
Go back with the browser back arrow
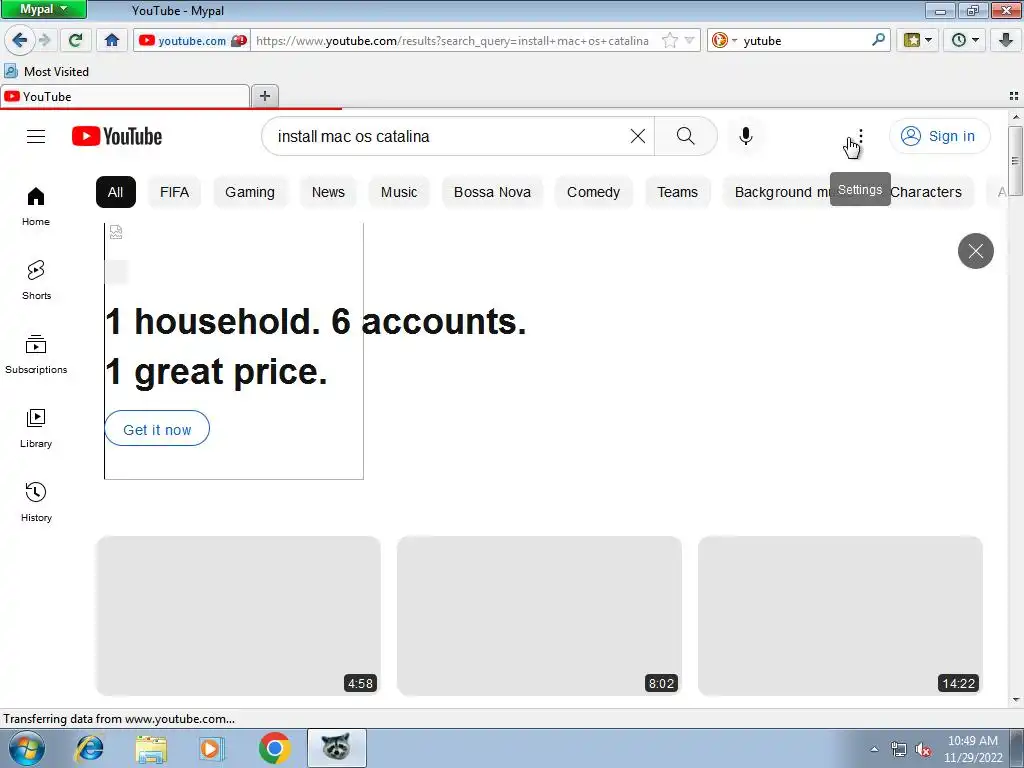tap(19, 40)
